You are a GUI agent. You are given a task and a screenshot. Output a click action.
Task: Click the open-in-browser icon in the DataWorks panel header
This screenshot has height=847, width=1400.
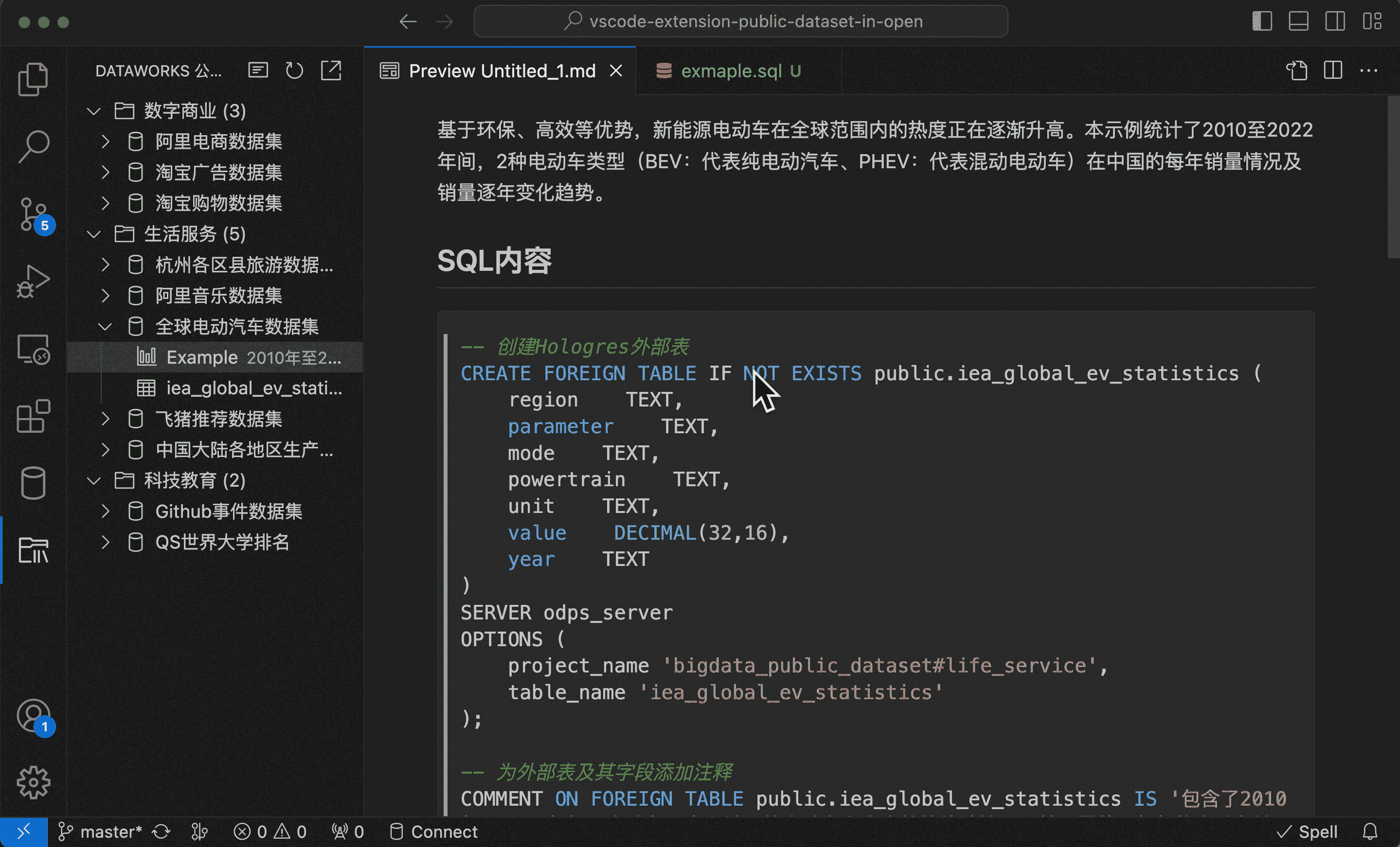tap(331, 71)
